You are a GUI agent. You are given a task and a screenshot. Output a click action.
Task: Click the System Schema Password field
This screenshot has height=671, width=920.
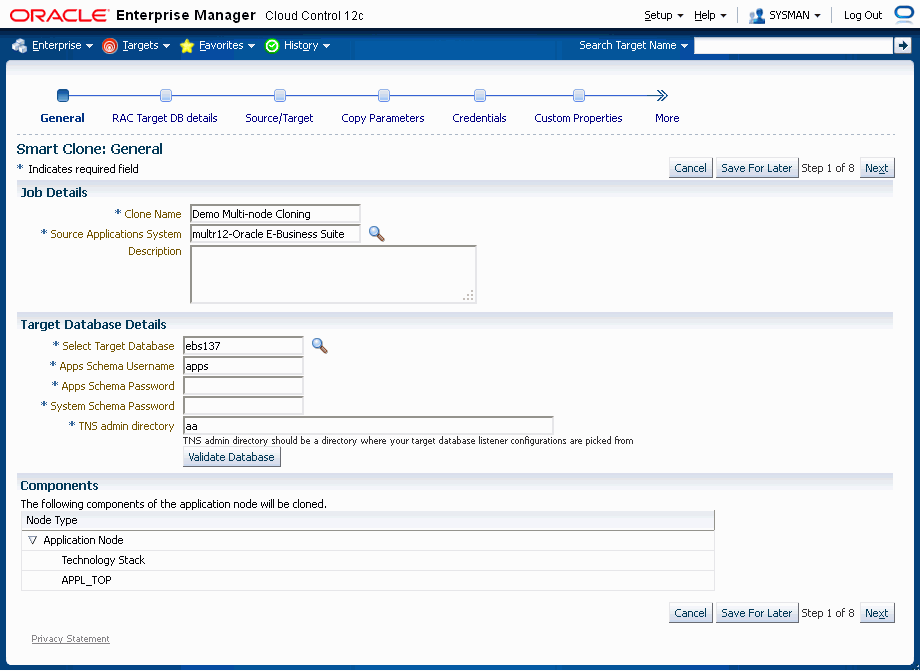(243, 406)
